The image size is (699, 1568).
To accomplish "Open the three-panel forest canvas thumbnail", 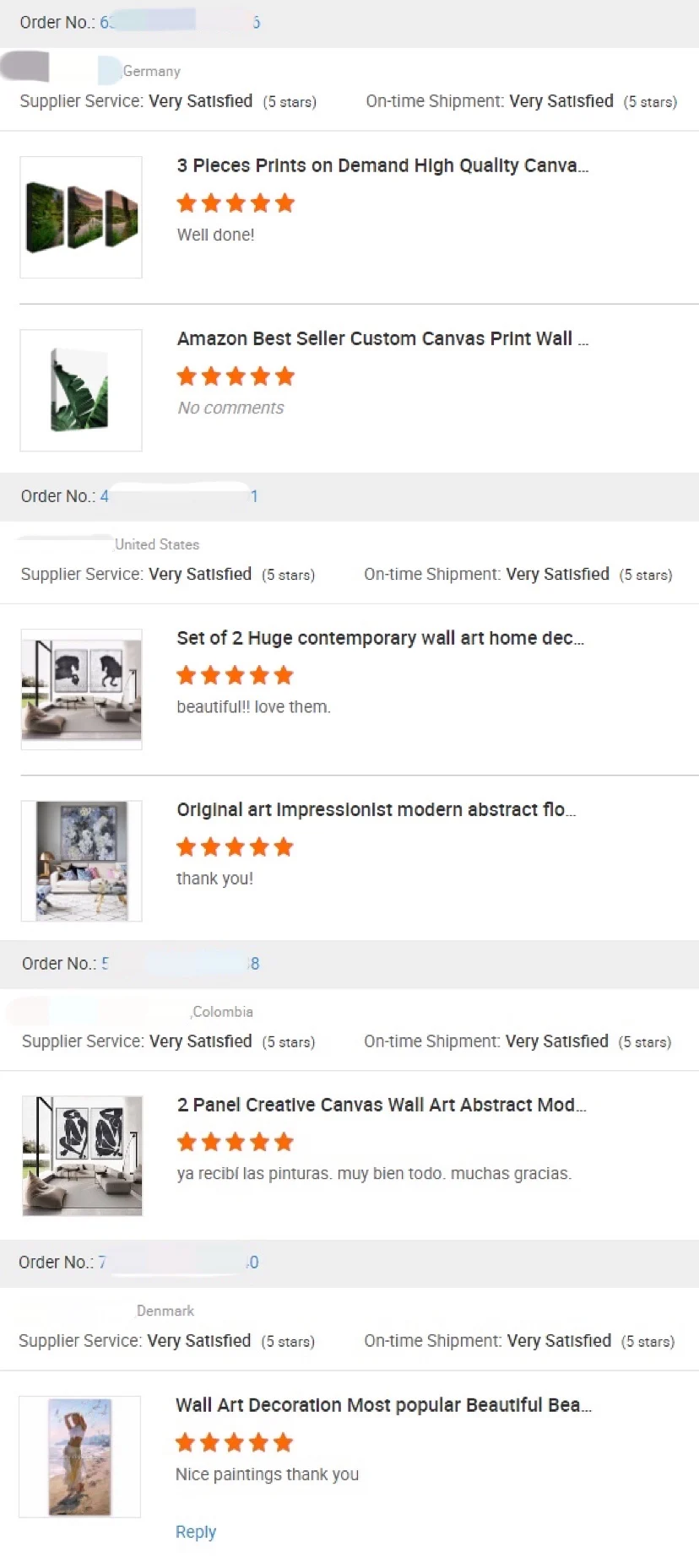I will pyautogui.click(x=81, y=217).
